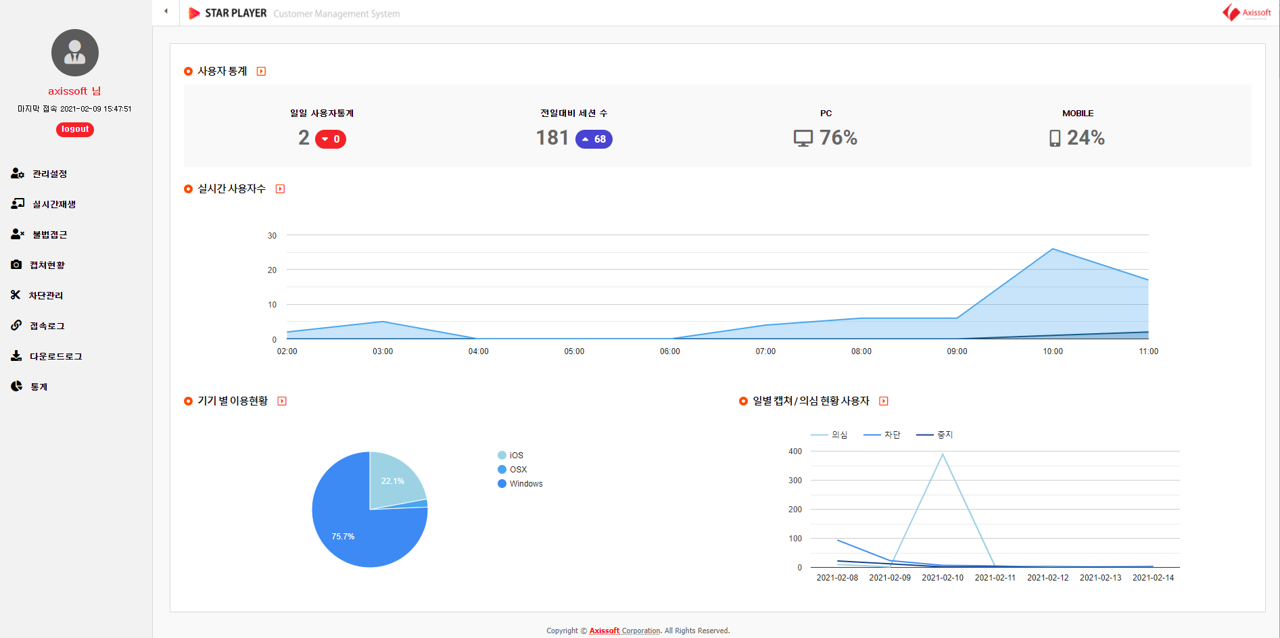Click the user profile avatar icon
Screen dimensions: 1280x638
click(x=75, y=53)
